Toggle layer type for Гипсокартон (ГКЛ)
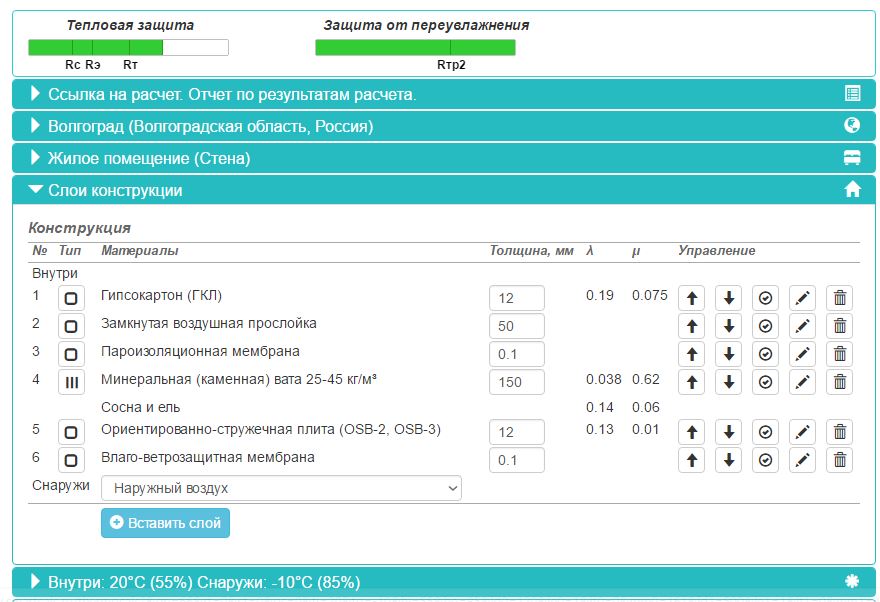Screen dimensions: 880x602 (71, 298)
